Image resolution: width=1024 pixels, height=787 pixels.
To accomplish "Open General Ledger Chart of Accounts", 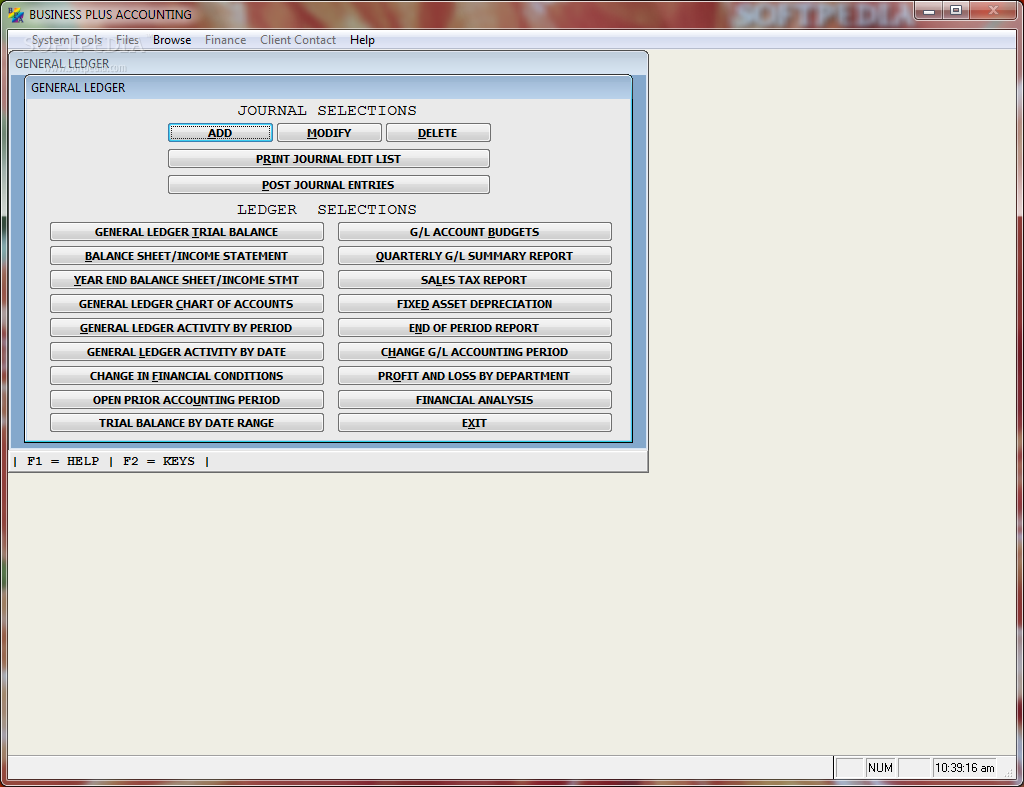I will click(187, 304).
